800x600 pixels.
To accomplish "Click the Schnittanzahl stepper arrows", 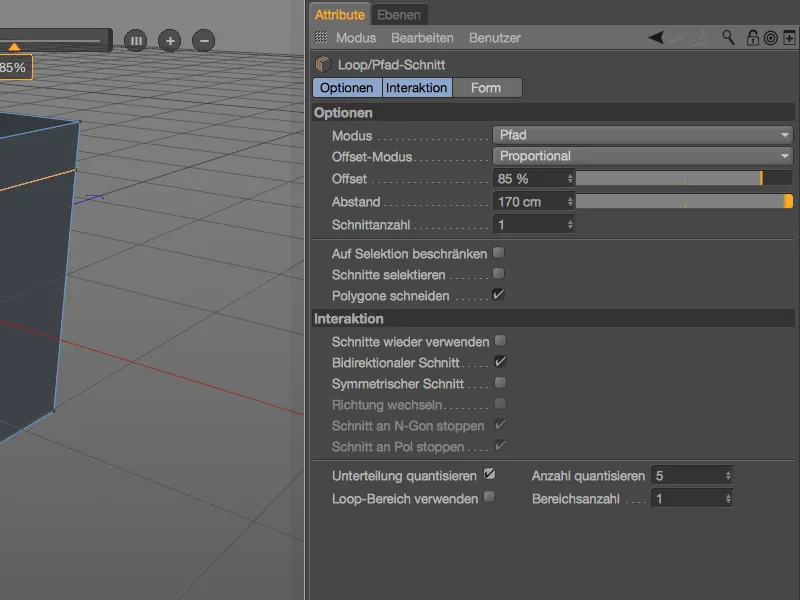I will coord(570,224).
